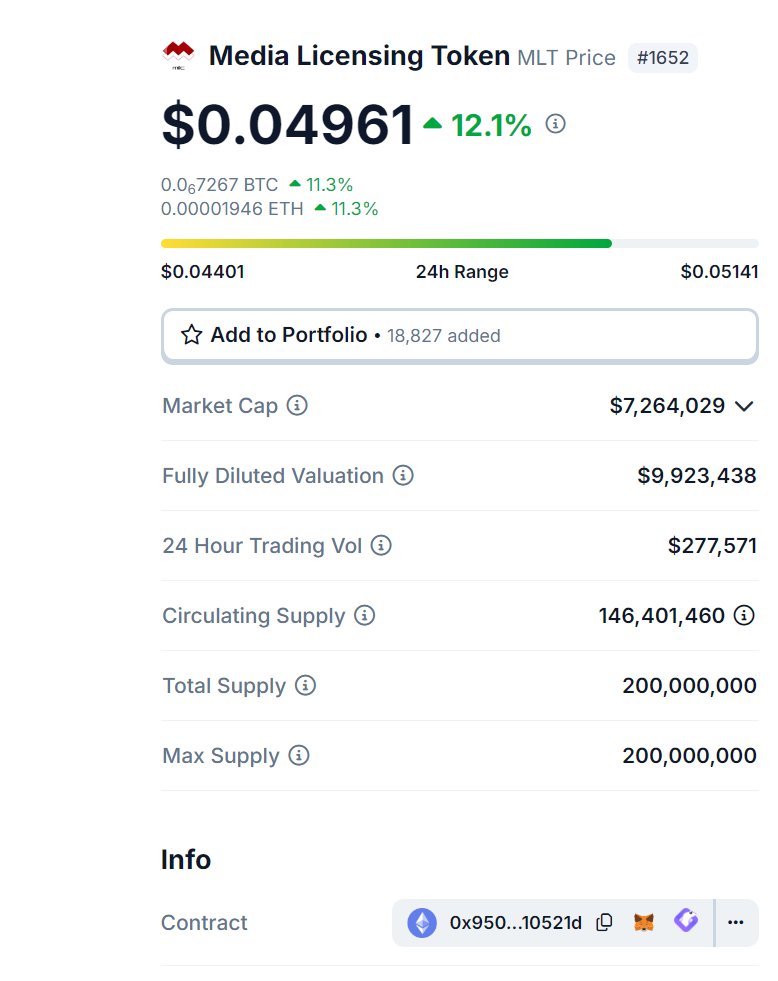Viewport: 778px width, 981px height.
Task: Click the $0.04961 price value
Action: 288,125
